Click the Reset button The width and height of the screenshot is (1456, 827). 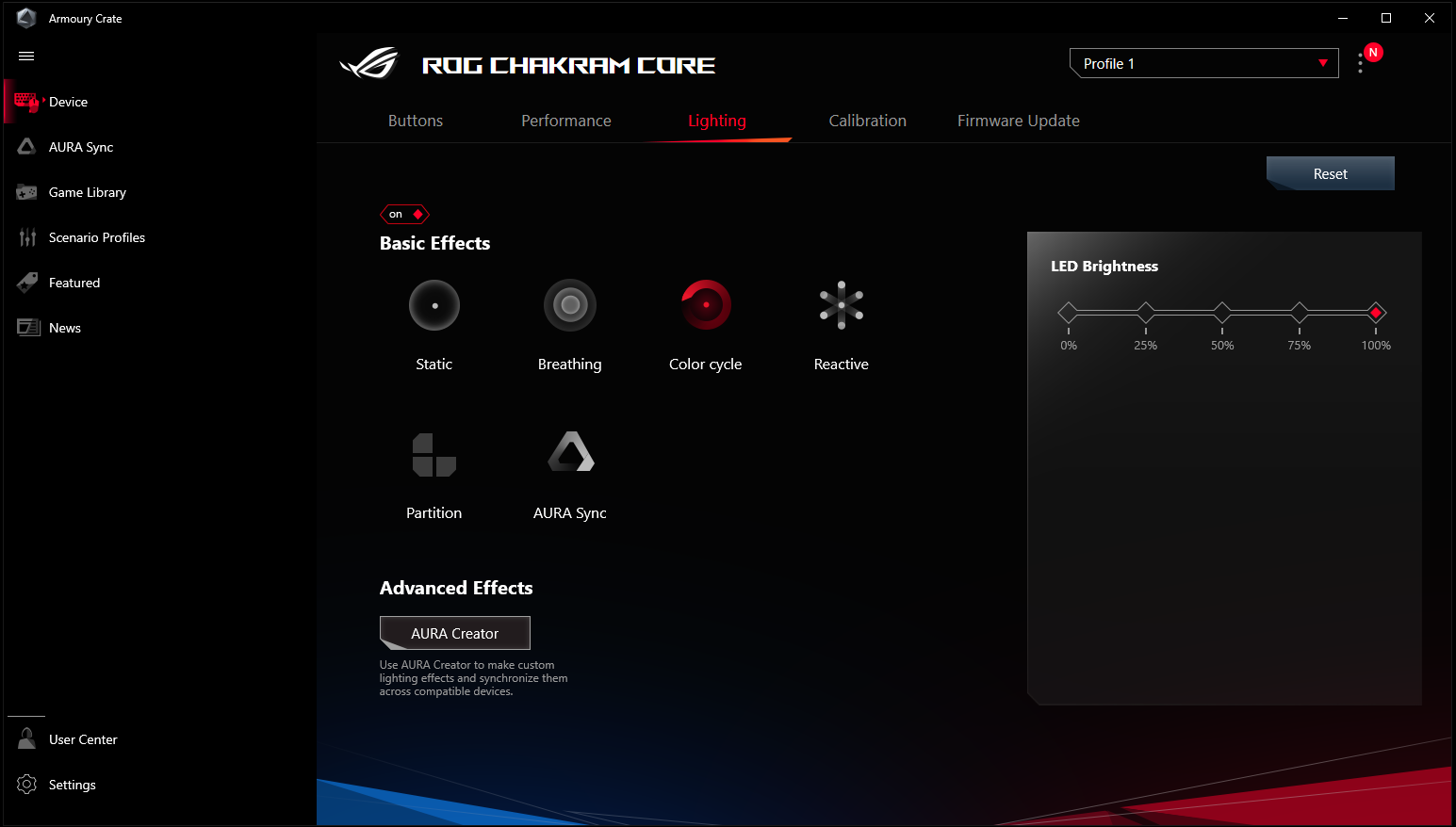[x=1331, y=173]
